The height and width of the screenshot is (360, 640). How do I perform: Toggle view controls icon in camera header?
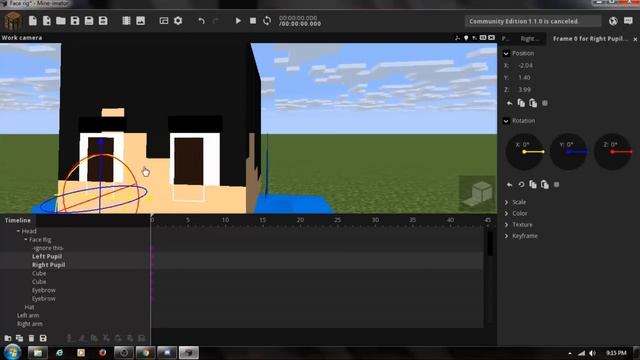pos(457,38)
